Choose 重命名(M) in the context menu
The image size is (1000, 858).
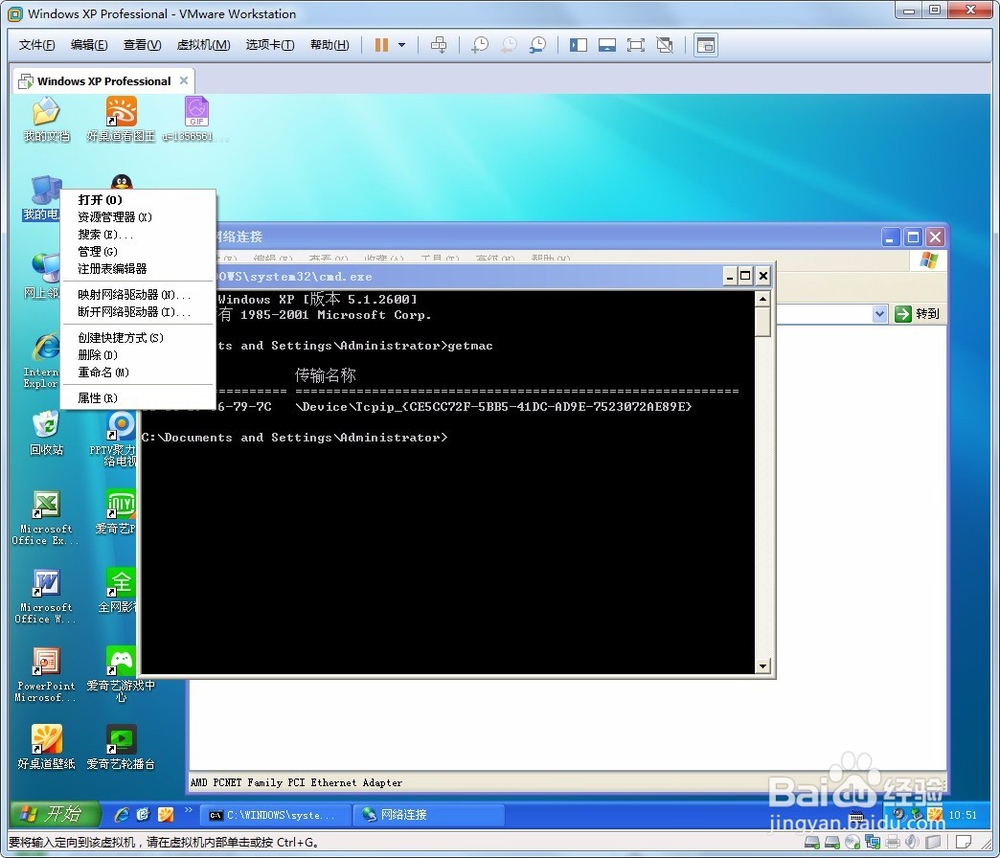(x=137, y=372)
